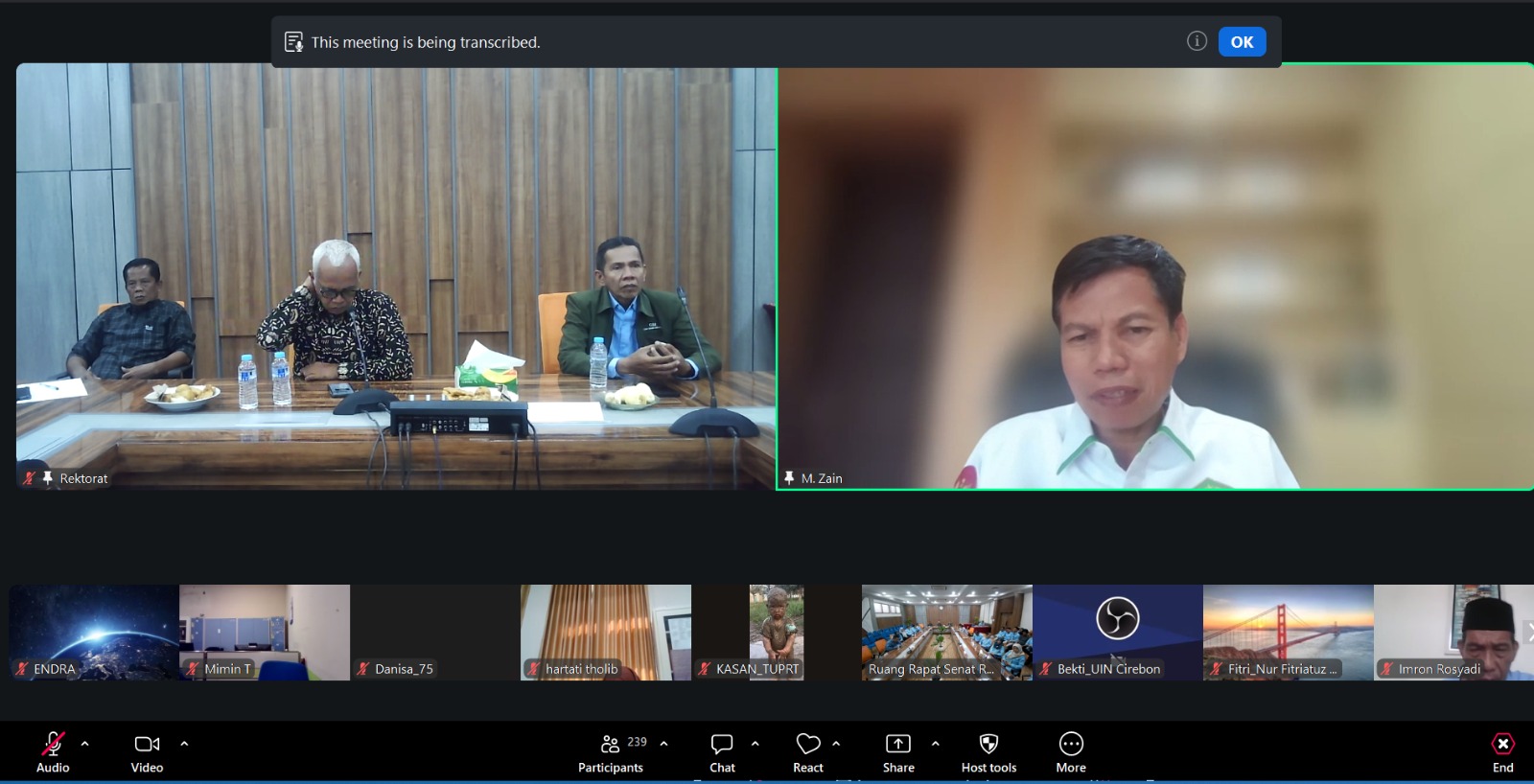The height and width of the screenshot is (784, 1534).
Task: Open the Chat panel icon
Action: pyautogui.click(x=722, y=744)
